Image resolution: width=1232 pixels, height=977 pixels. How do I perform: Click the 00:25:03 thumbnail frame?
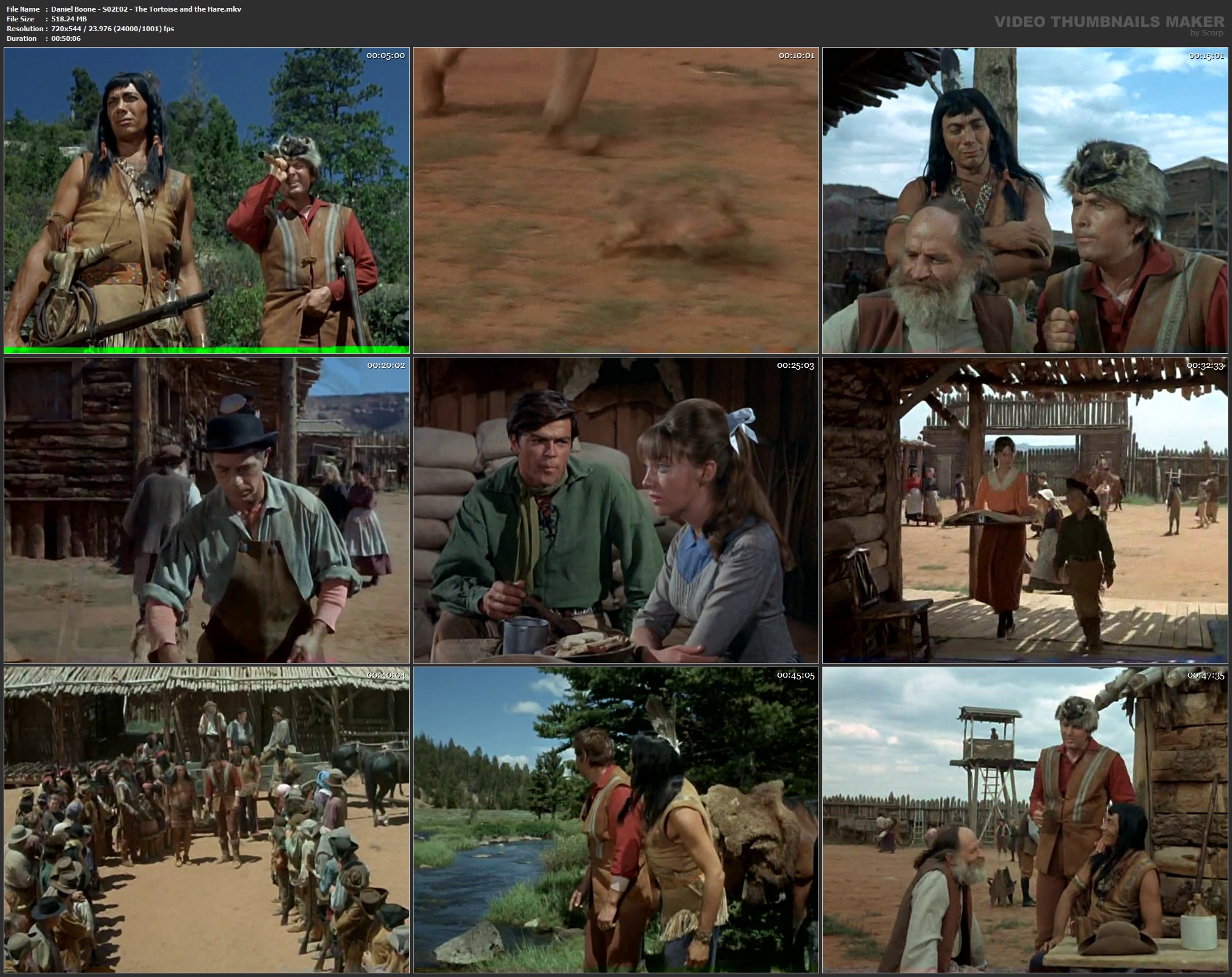pos(616,510)
